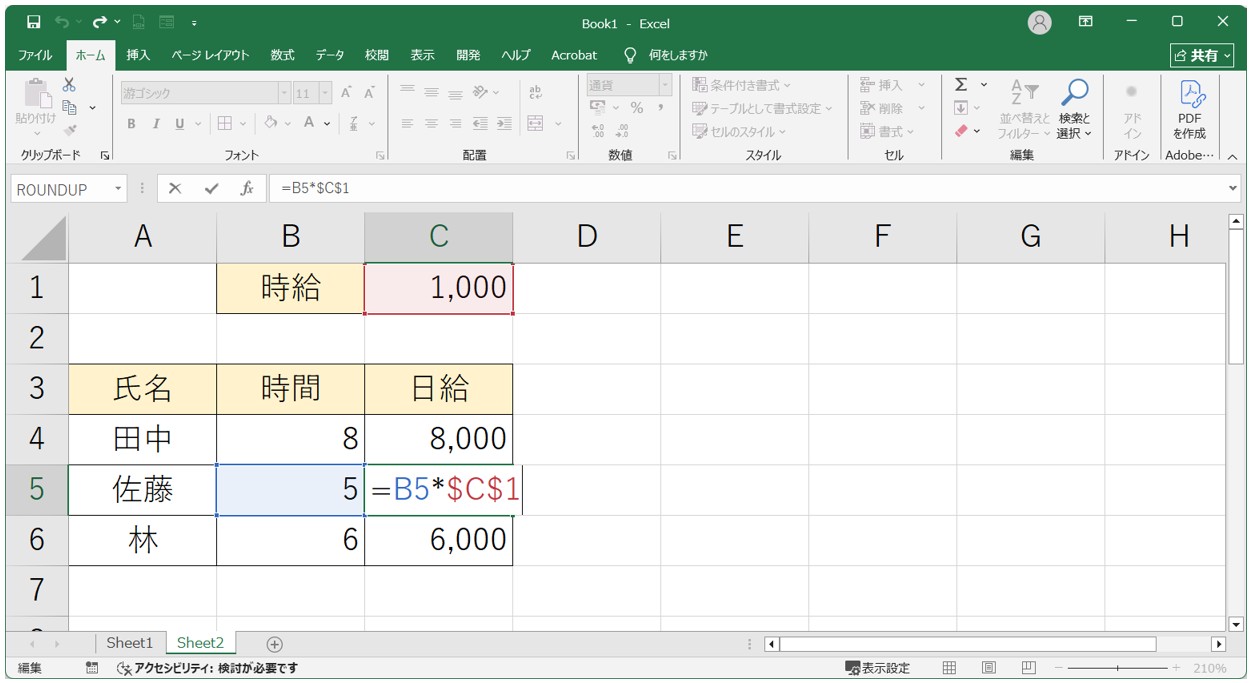Screen dimensions: 1251x683
Task: Click the Orientation text angle icon
Action: pyautogui.click(x=481, y=92)
